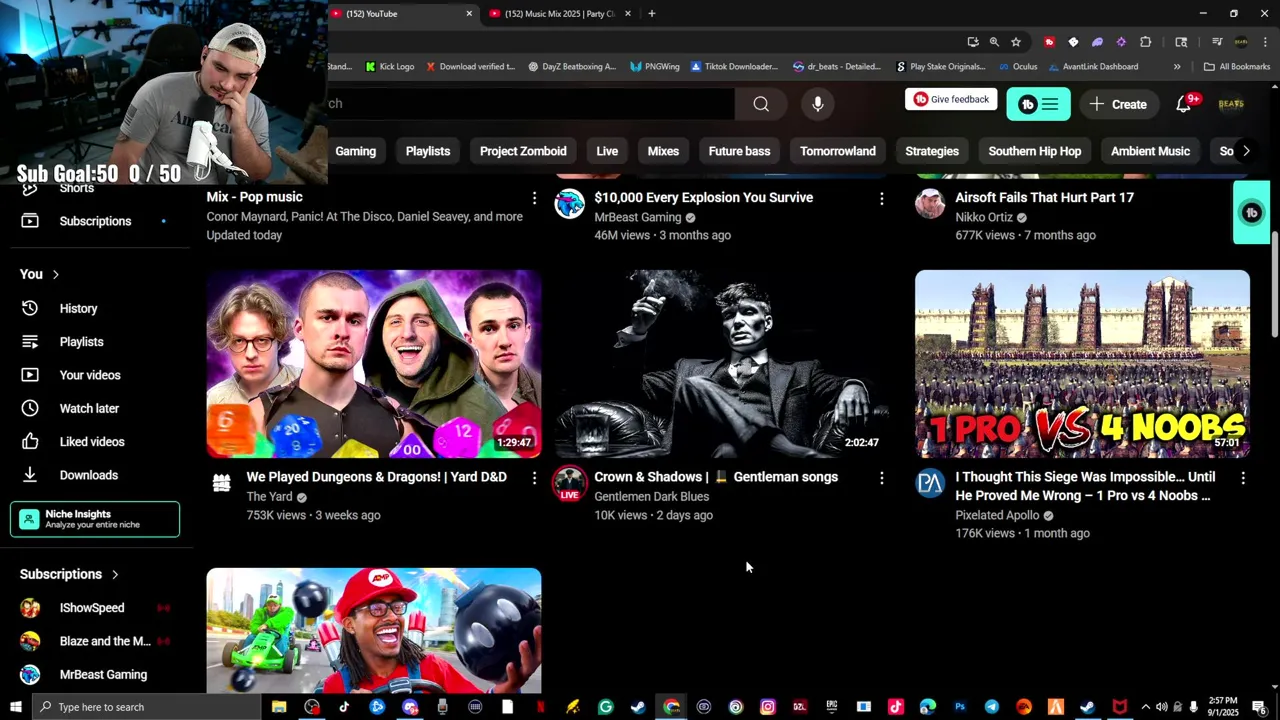Image resolution: width=1280 pixels, height=720 pixels.
Task: Show next category chips with arrow
Action: coord(1246,151)
